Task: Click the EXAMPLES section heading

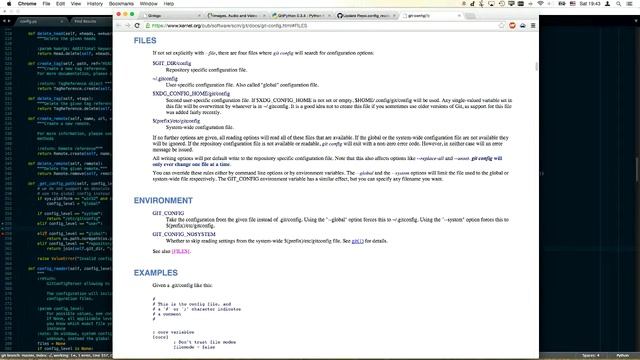Action: click(156, 273)
